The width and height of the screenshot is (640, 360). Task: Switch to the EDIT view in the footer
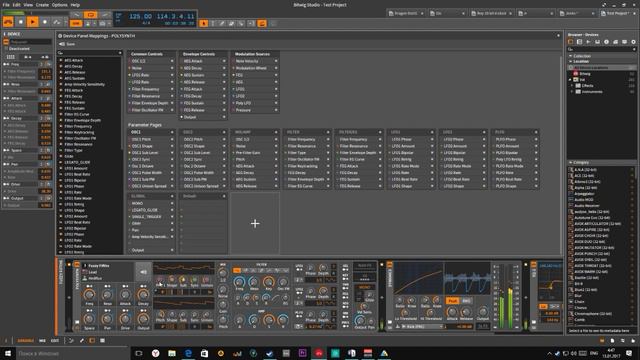pyautogui.click(x=55, y=340)
